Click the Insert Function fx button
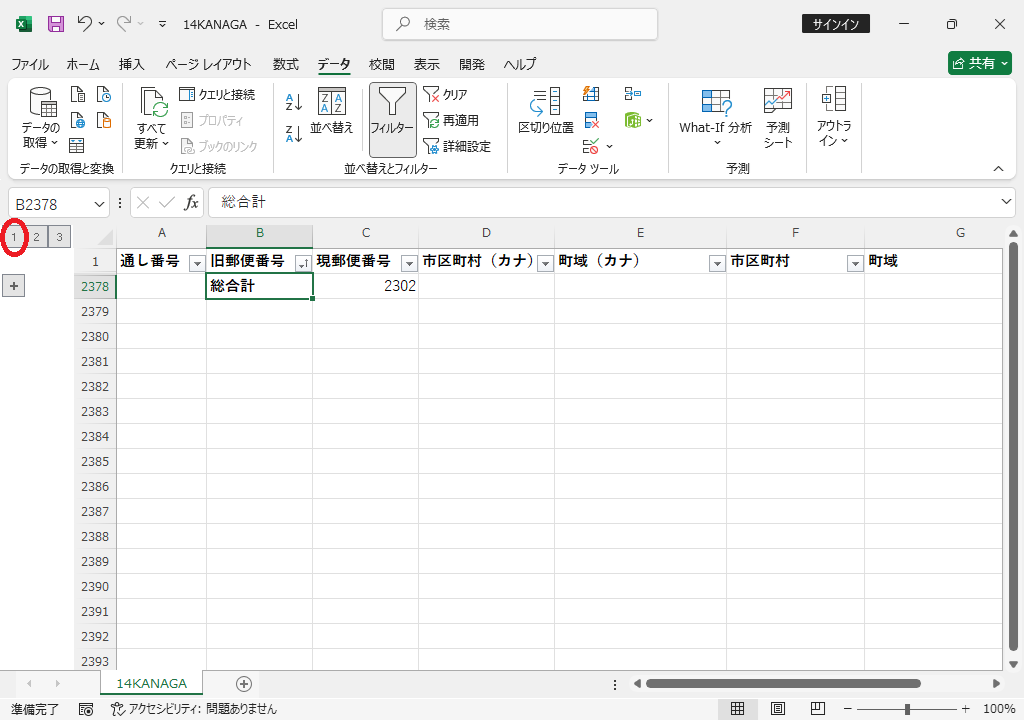This screenshot has height=720, width=1024. pyautogui.click(x=191, y=203)
